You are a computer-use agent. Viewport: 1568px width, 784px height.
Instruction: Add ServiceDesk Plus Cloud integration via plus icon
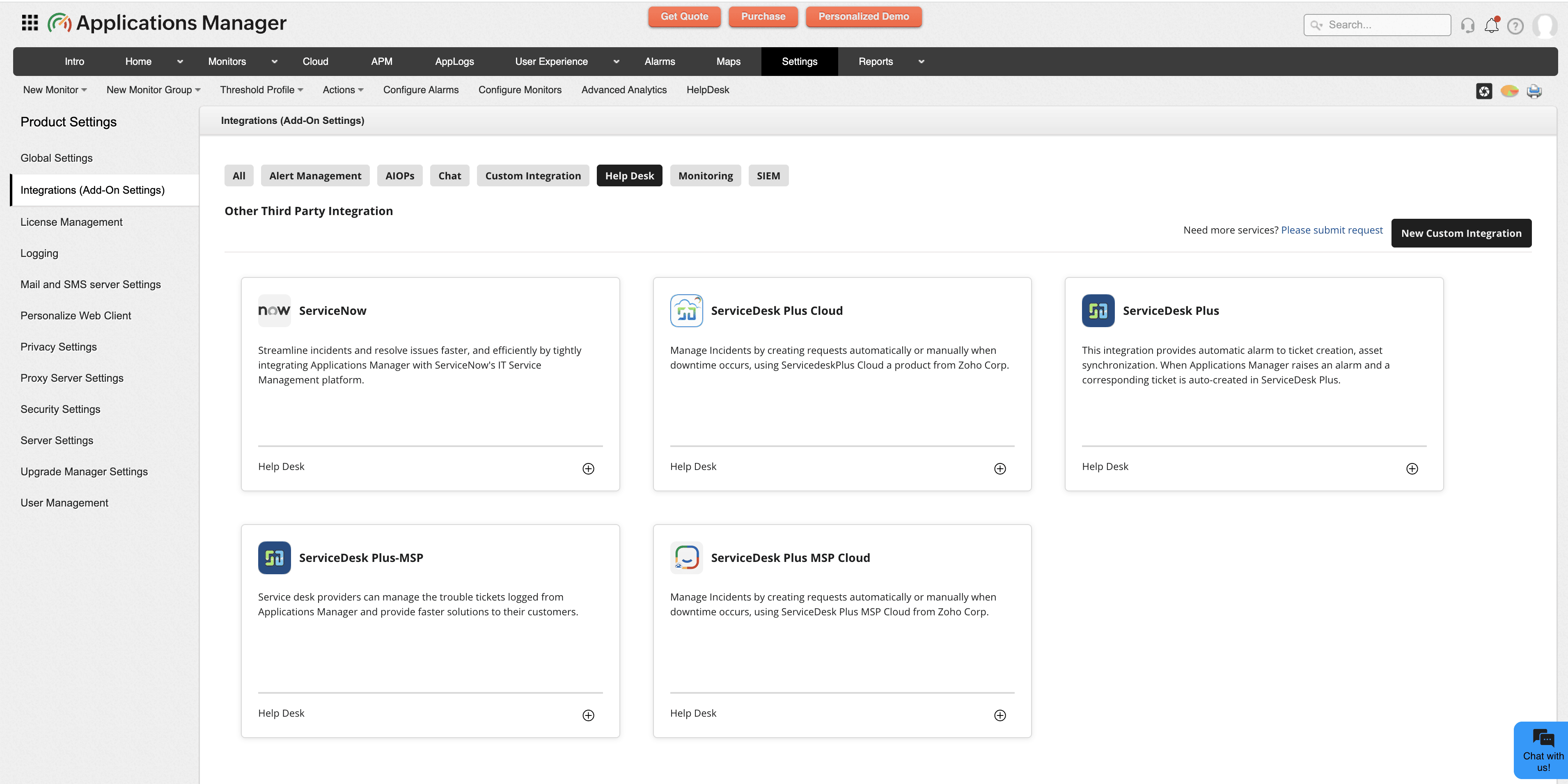tap(1000, 469)
